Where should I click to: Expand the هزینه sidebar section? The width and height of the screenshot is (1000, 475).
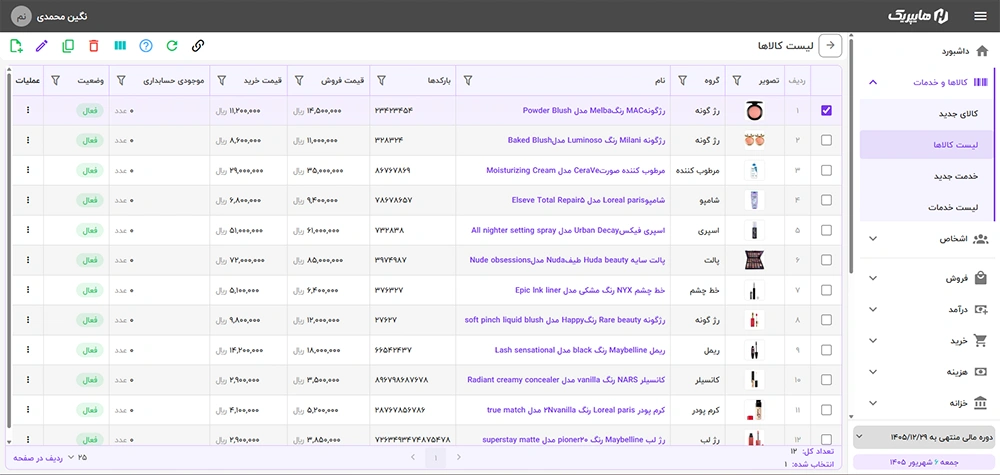873,372
